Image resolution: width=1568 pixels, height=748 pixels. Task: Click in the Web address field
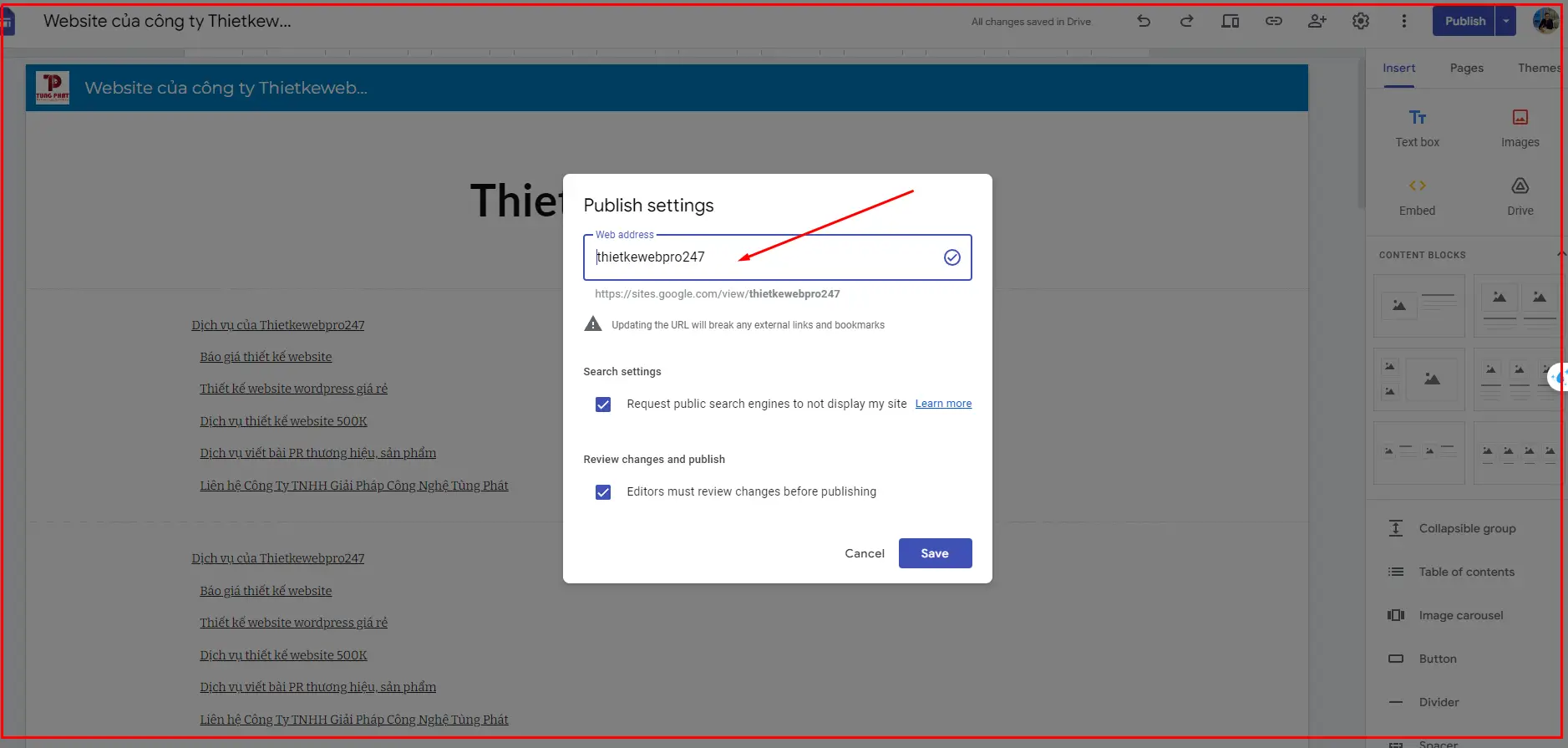pos(777,257)
